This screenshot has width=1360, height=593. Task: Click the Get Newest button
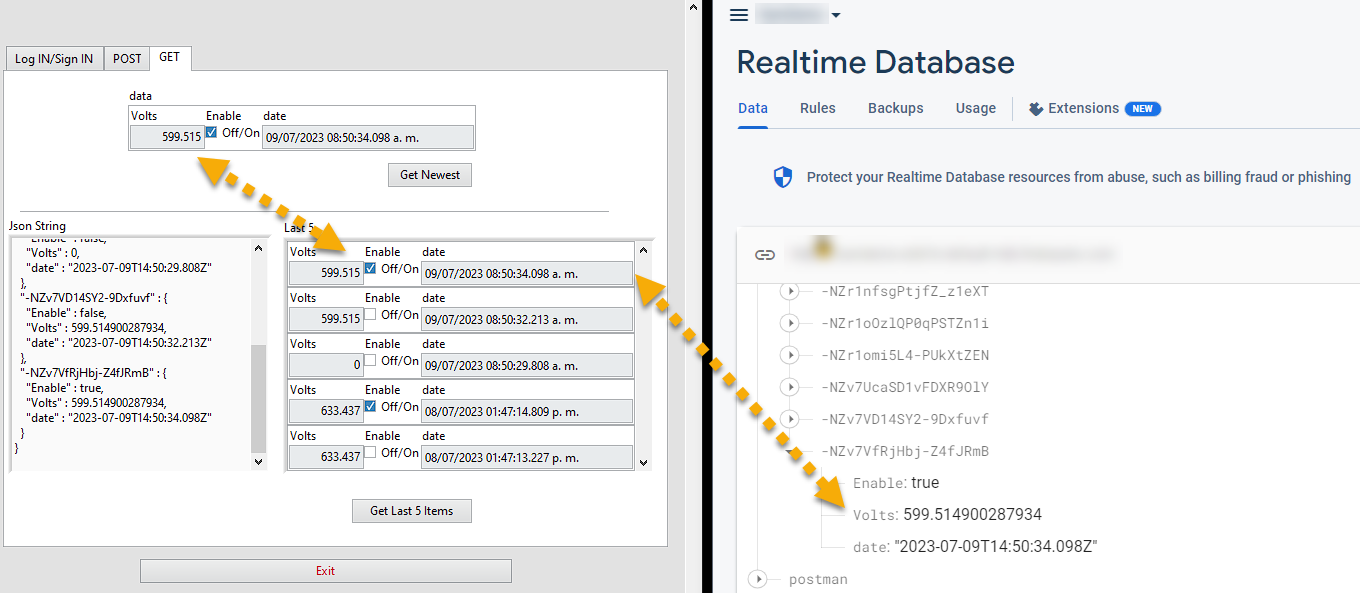click(429, 174)
